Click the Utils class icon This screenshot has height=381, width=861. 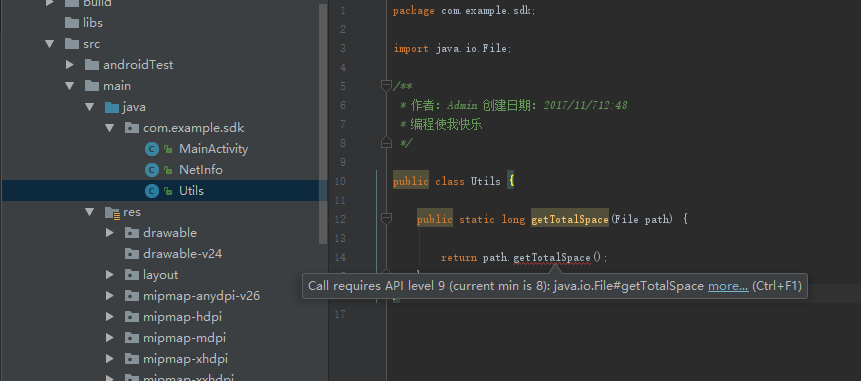coord(152,191)
